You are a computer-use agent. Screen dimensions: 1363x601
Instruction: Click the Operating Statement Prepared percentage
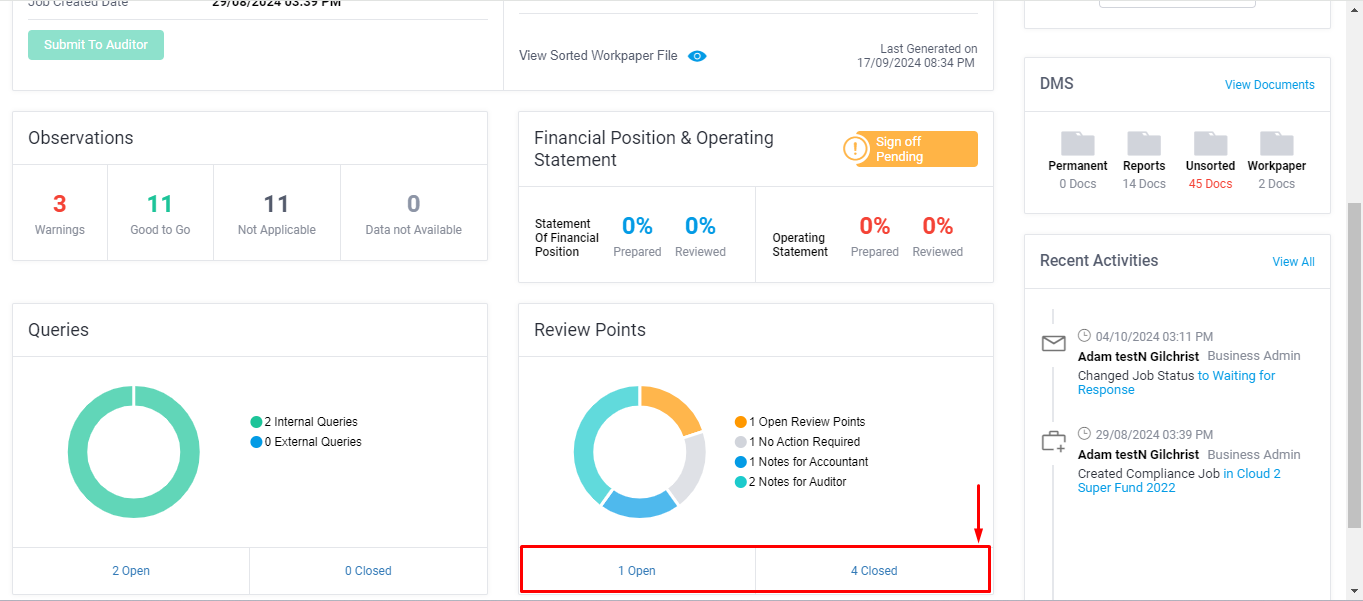click(875, 226)
